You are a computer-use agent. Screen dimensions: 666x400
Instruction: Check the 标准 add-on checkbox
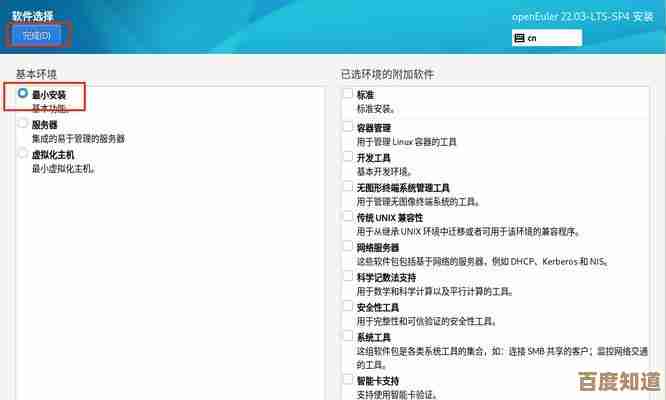pyautogui.click(x=348, y=93)
